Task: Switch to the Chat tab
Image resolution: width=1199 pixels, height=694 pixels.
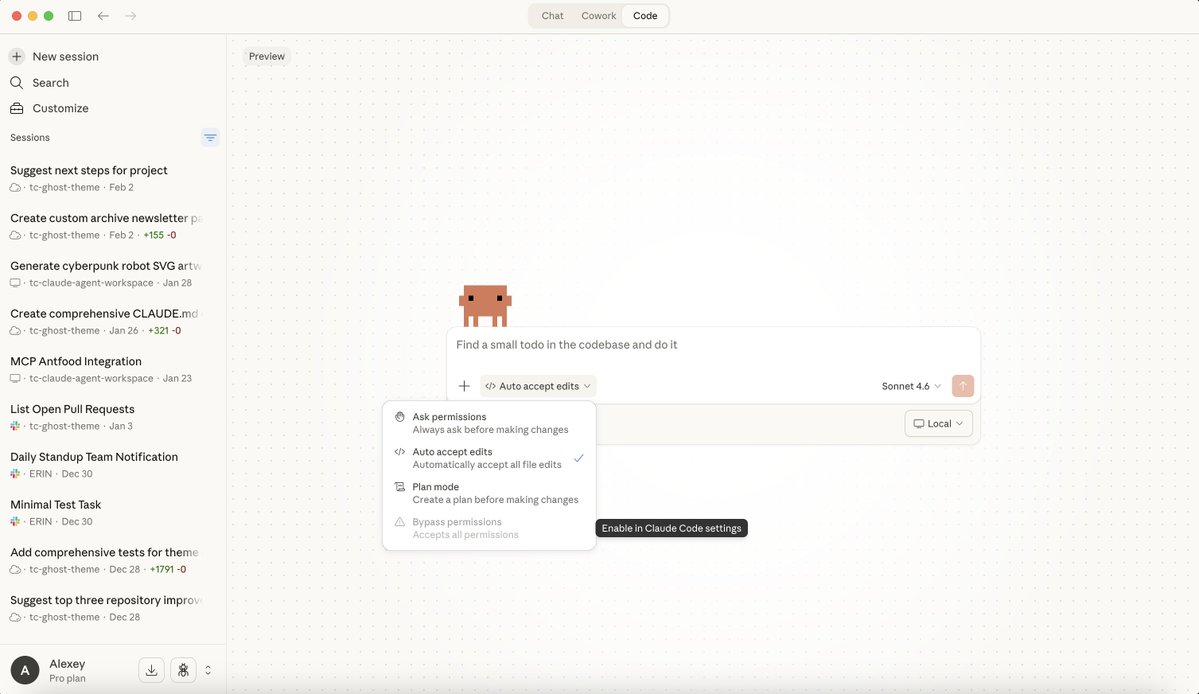Action: click(551, 15)
